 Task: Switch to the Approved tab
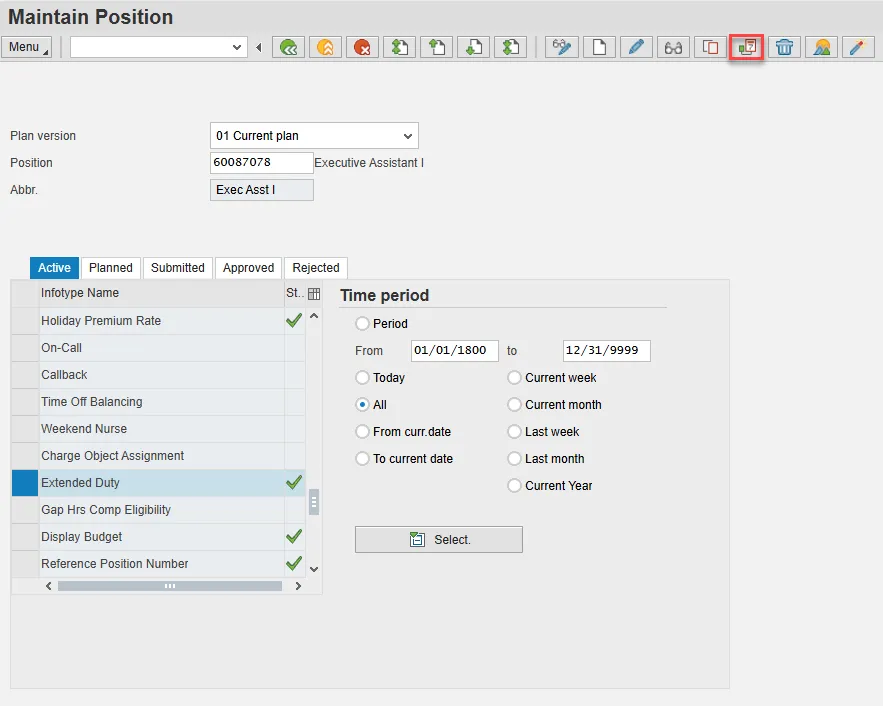point(248,268)
